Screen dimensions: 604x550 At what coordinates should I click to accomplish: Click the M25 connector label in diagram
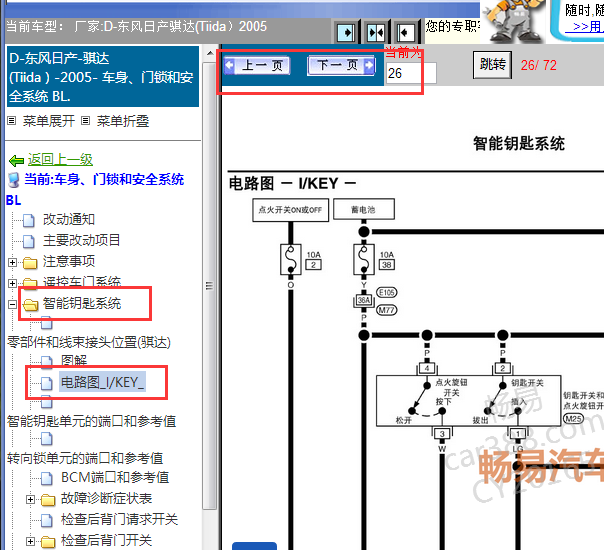[x=573, y=419]
